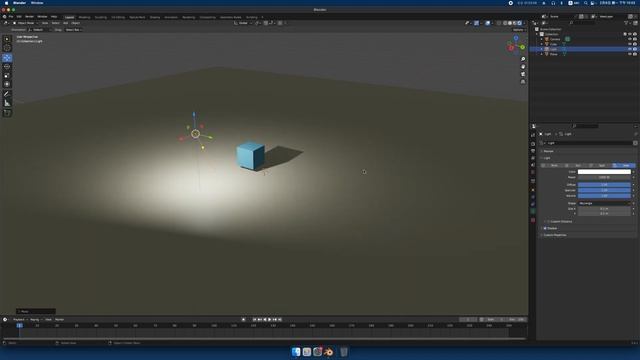Open the Shape Rectangle dropdown
640x360 pixels.
point(604,203)
